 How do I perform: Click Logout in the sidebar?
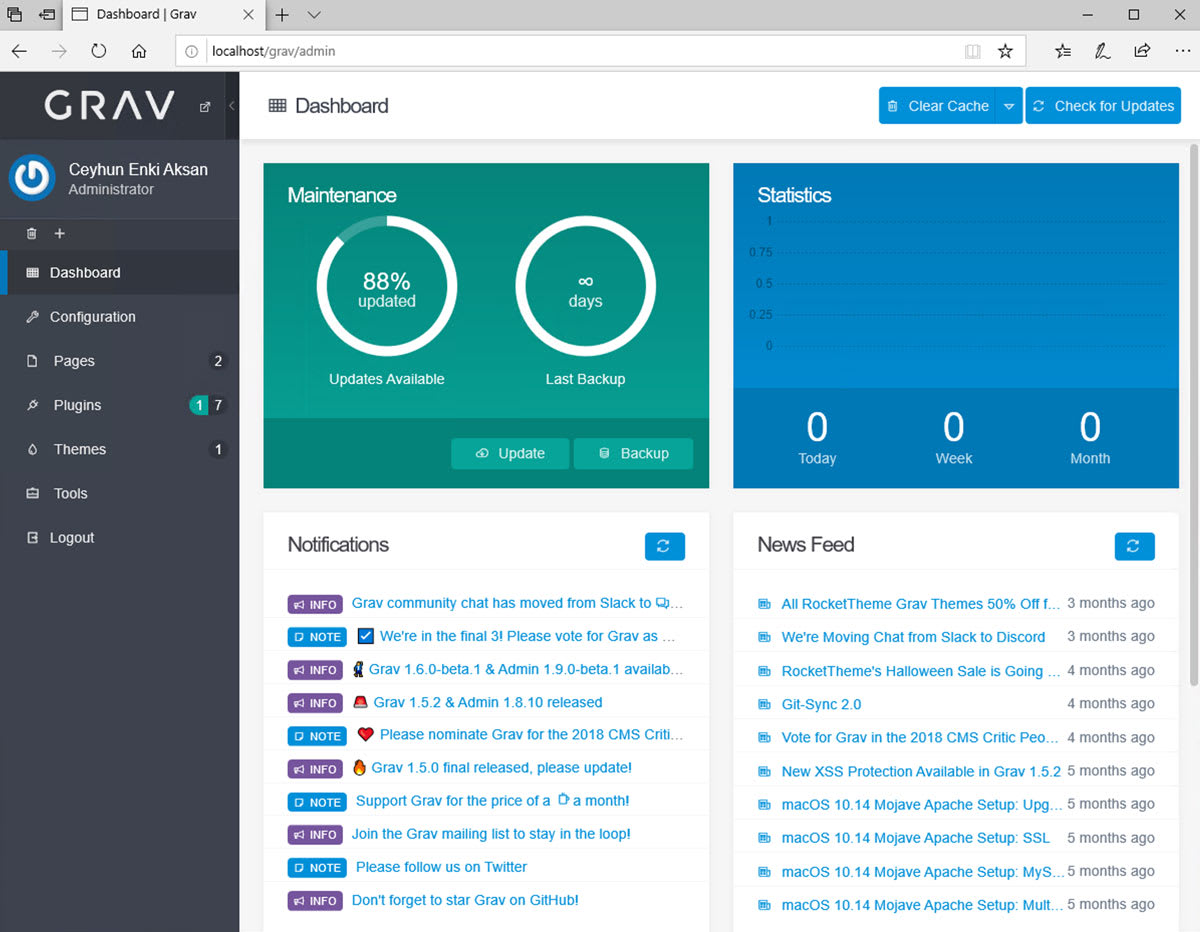coord(120,537)
